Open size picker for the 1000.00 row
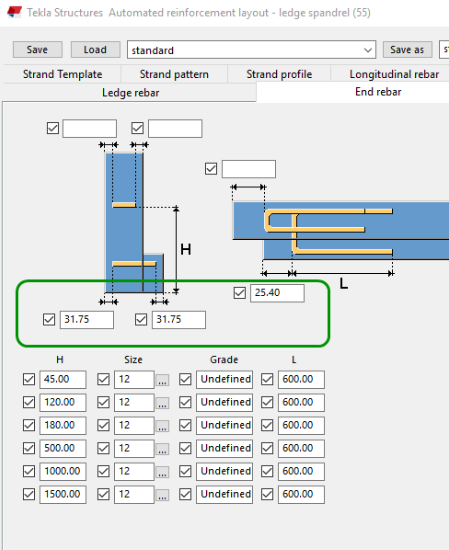 [162, 471]
